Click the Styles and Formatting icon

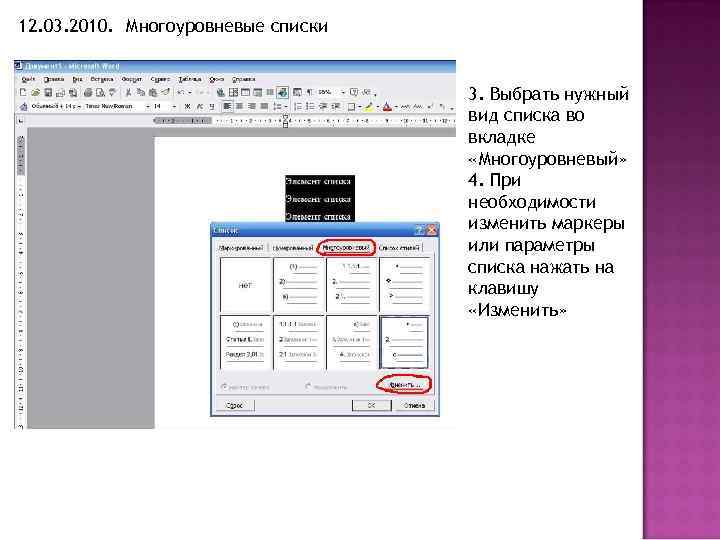point(23,107)
